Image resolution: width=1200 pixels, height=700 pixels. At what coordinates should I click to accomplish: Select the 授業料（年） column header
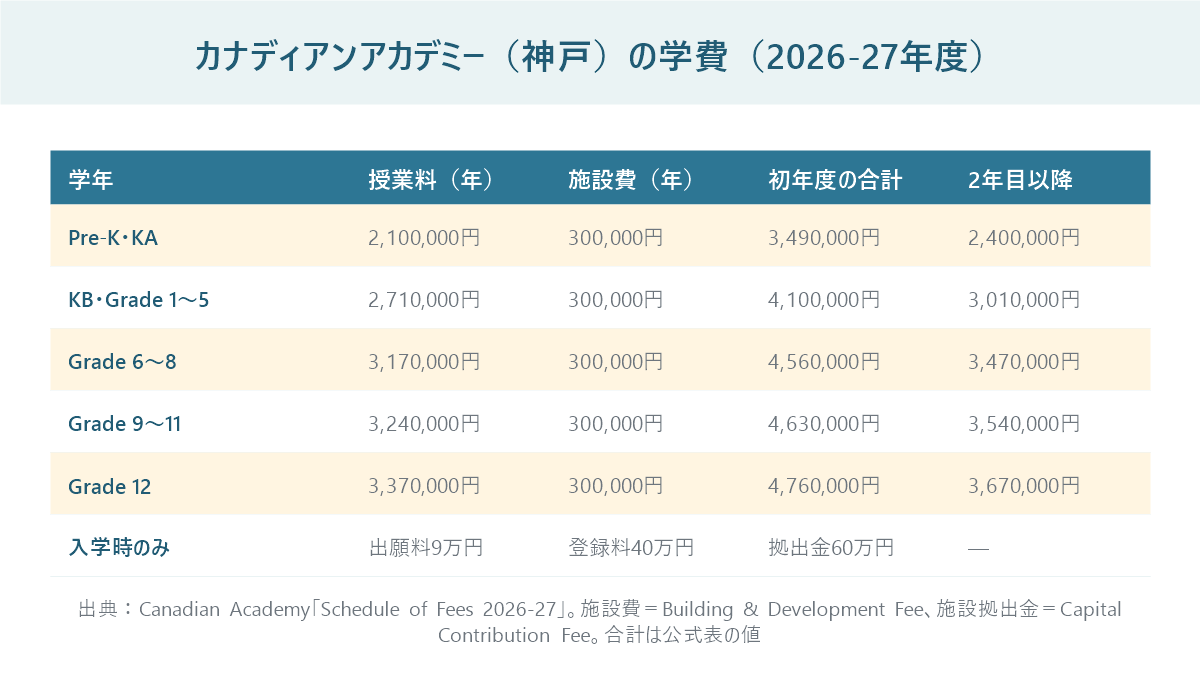pos(431,181)
